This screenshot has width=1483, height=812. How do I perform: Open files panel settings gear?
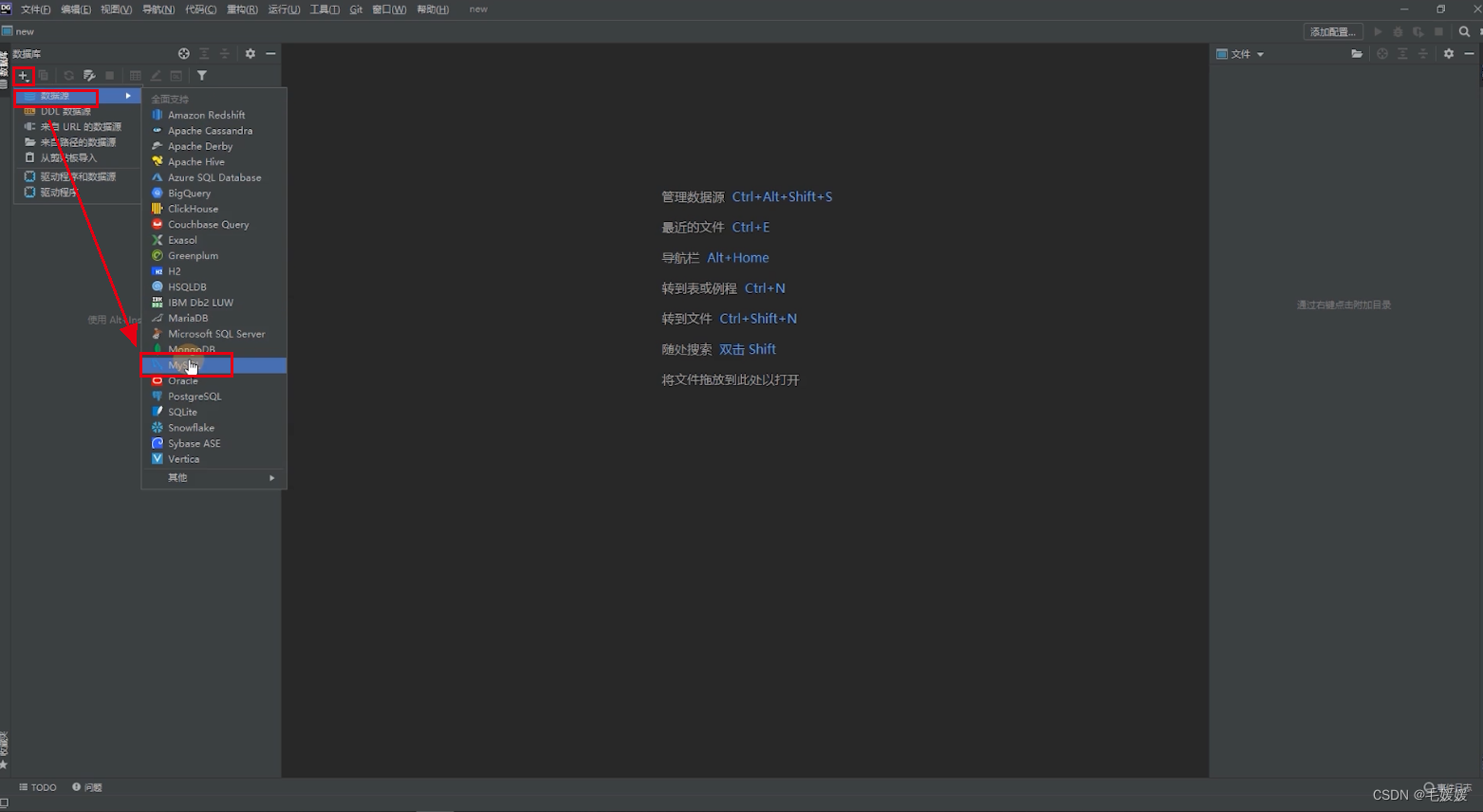coord(1449,54)
